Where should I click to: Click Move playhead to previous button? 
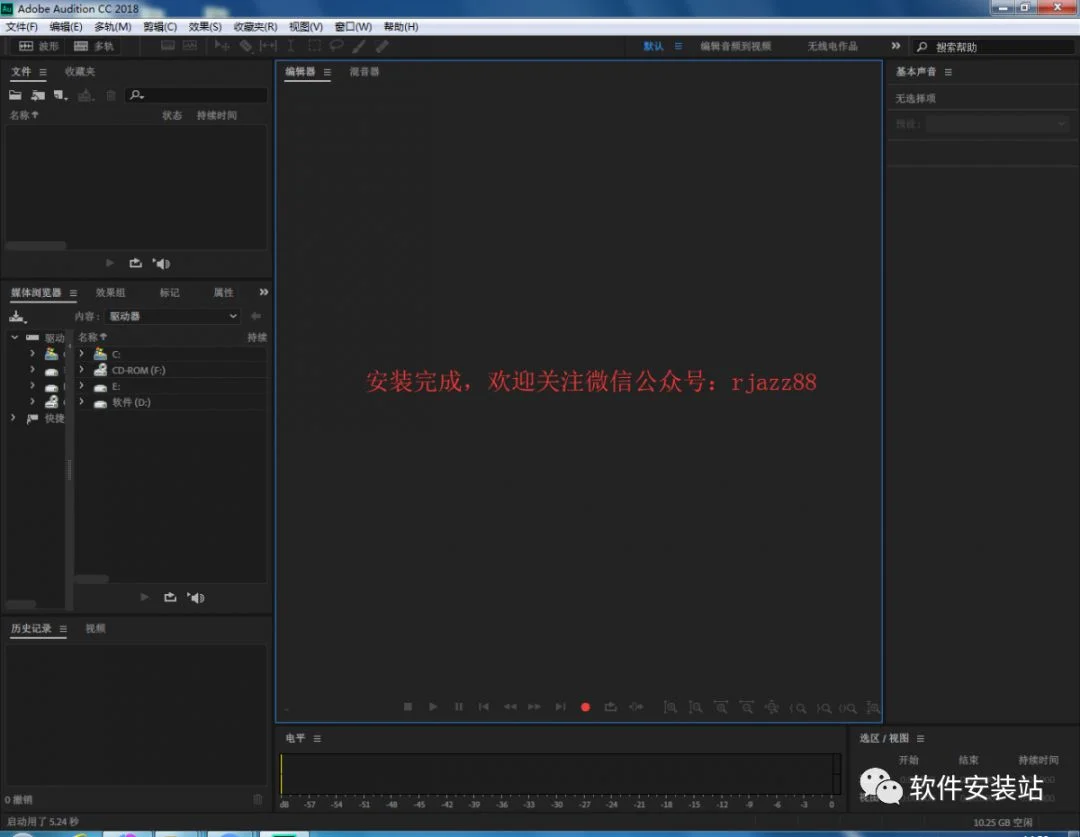484,707
